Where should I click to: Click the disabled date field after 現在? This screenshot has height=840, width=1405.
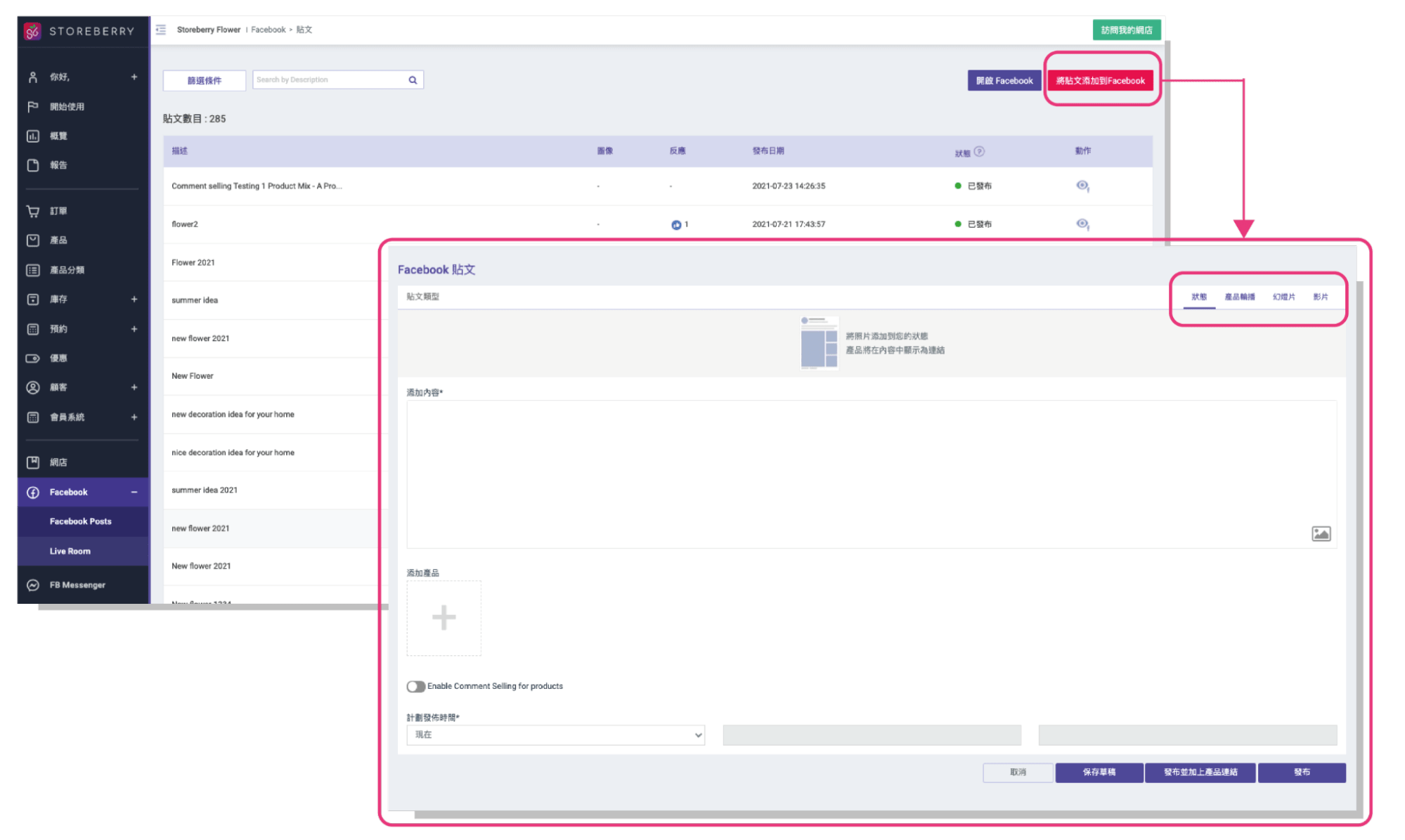click(x=872, y=735)
